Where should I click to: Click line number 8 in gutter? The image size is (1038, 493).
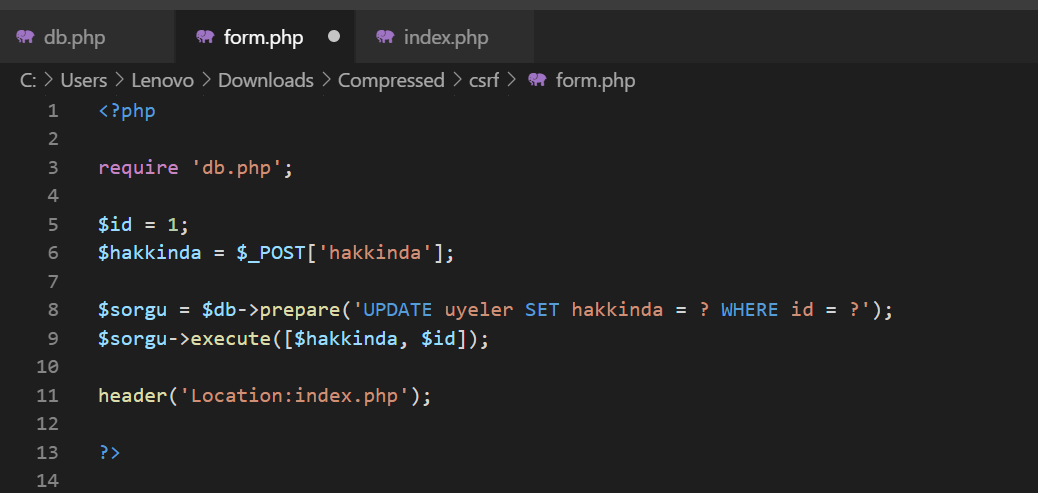click(x=52, y=310)
